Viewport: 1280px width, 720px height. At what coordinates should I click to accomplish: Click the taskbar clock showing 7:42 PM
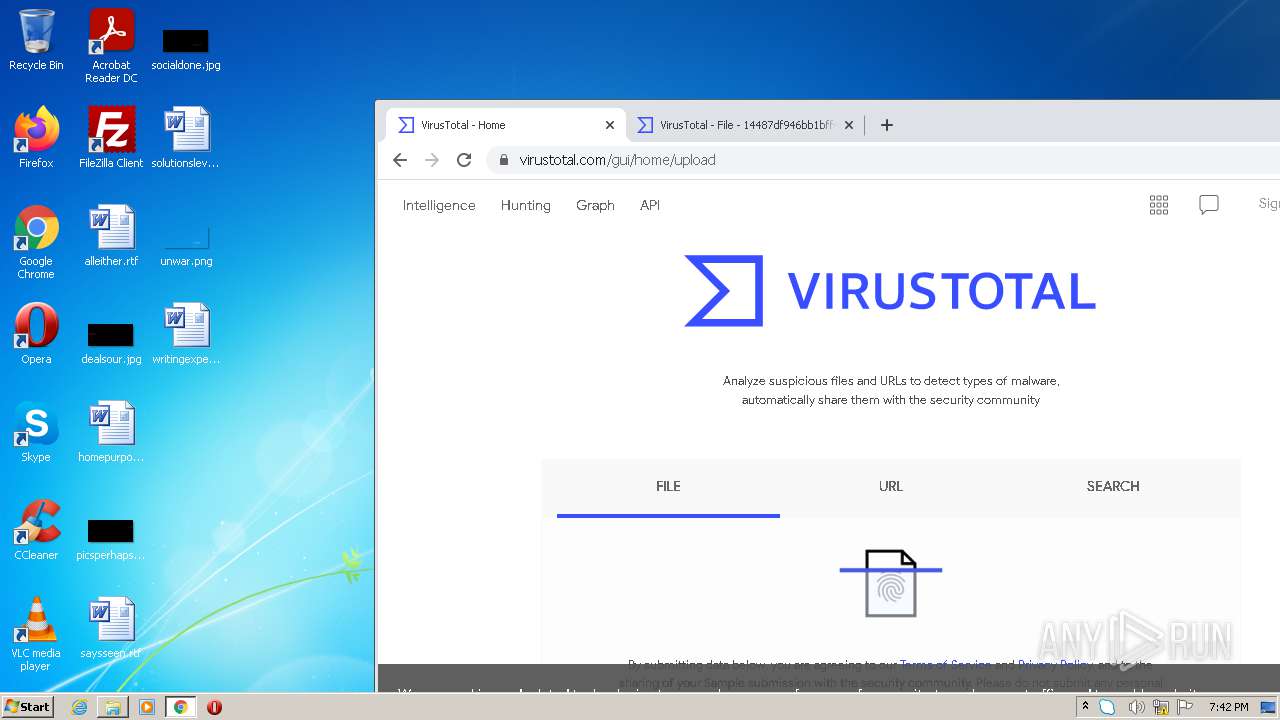(1228, 707)
